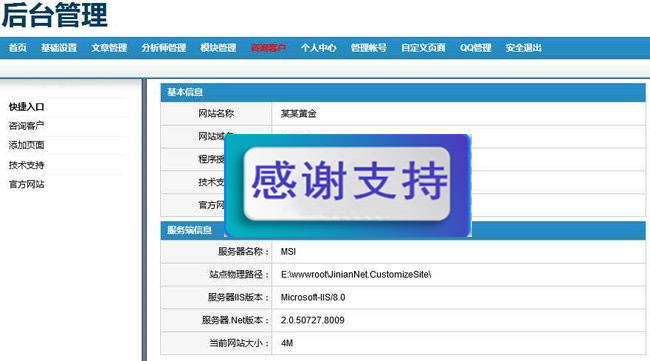Click the 服务端信息 section header
The image size is (650, 361).
coord(403,230)
